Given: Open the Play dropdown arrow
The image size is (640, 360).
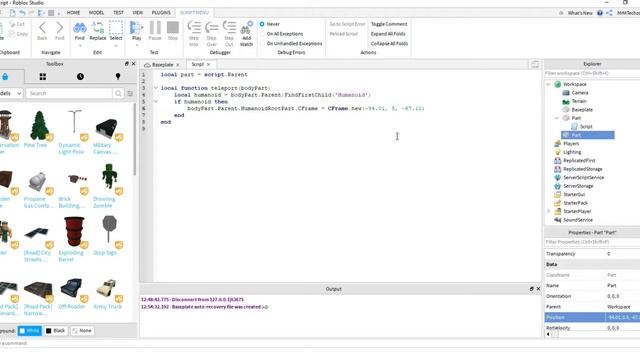Looking at the screenshot, I should click(x=136, y=45).
